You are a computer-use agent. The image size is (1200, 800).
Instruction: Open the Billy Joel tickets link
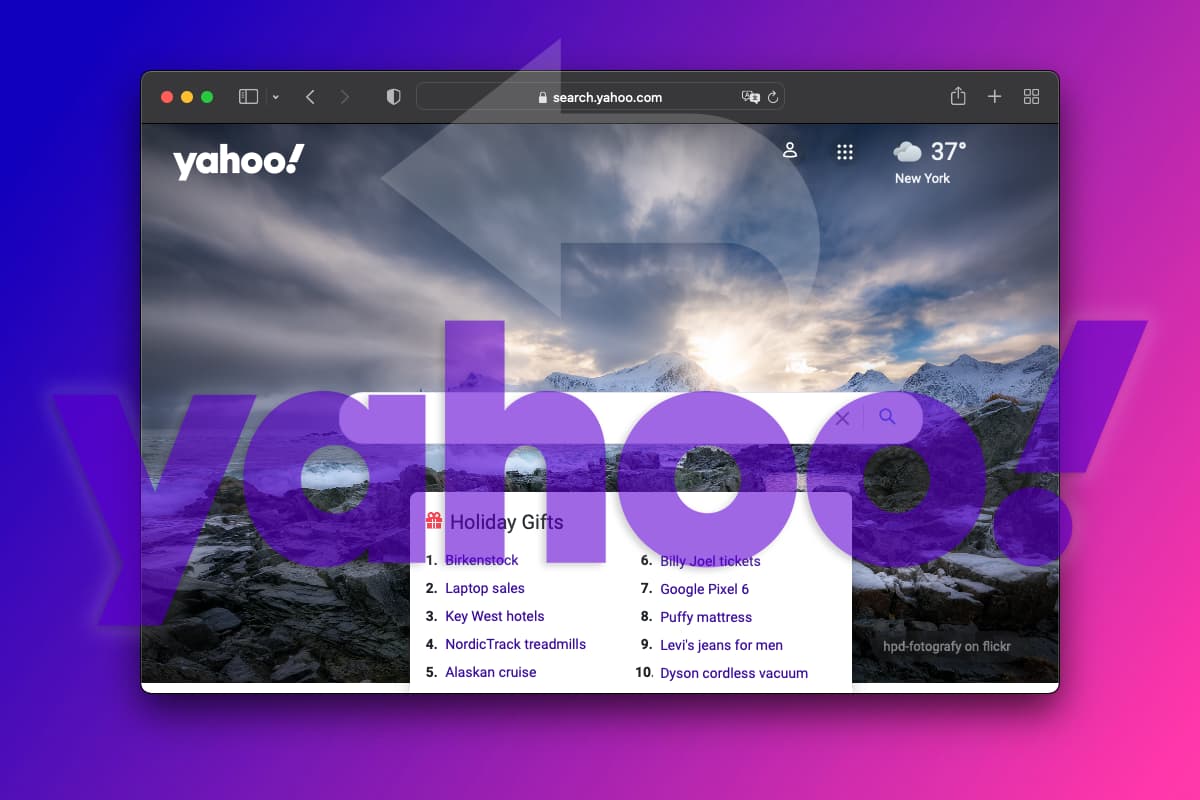(710, 561)
